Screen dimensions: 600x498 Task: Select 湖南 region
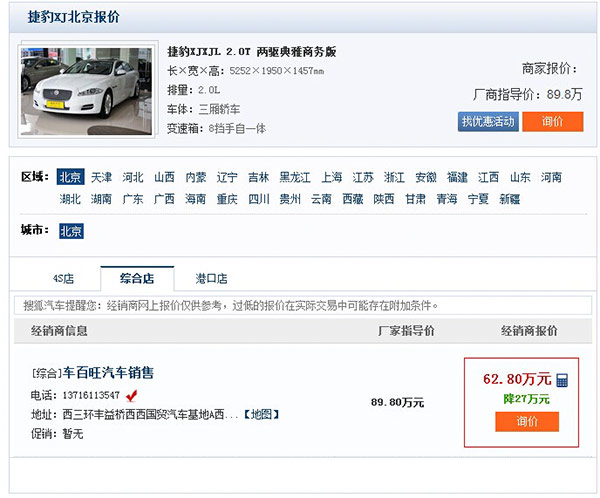tap(101, 199)
